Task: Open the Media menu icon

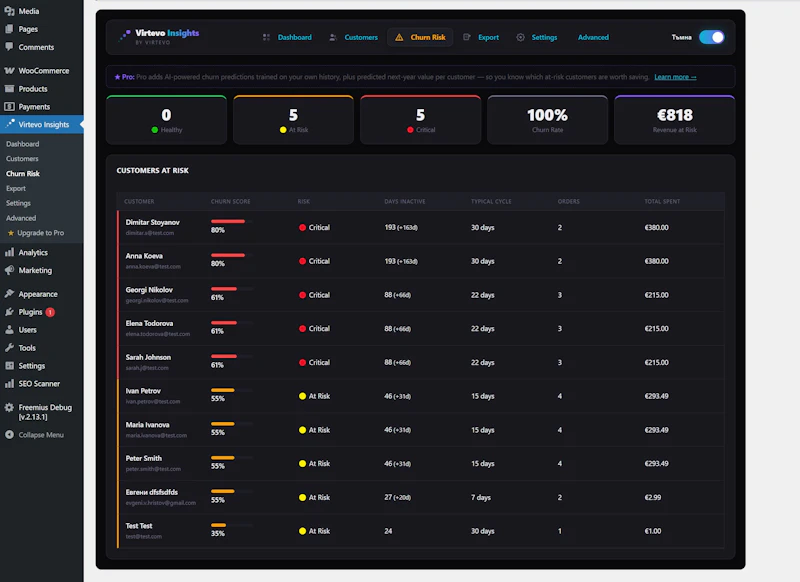Action: 9,11
